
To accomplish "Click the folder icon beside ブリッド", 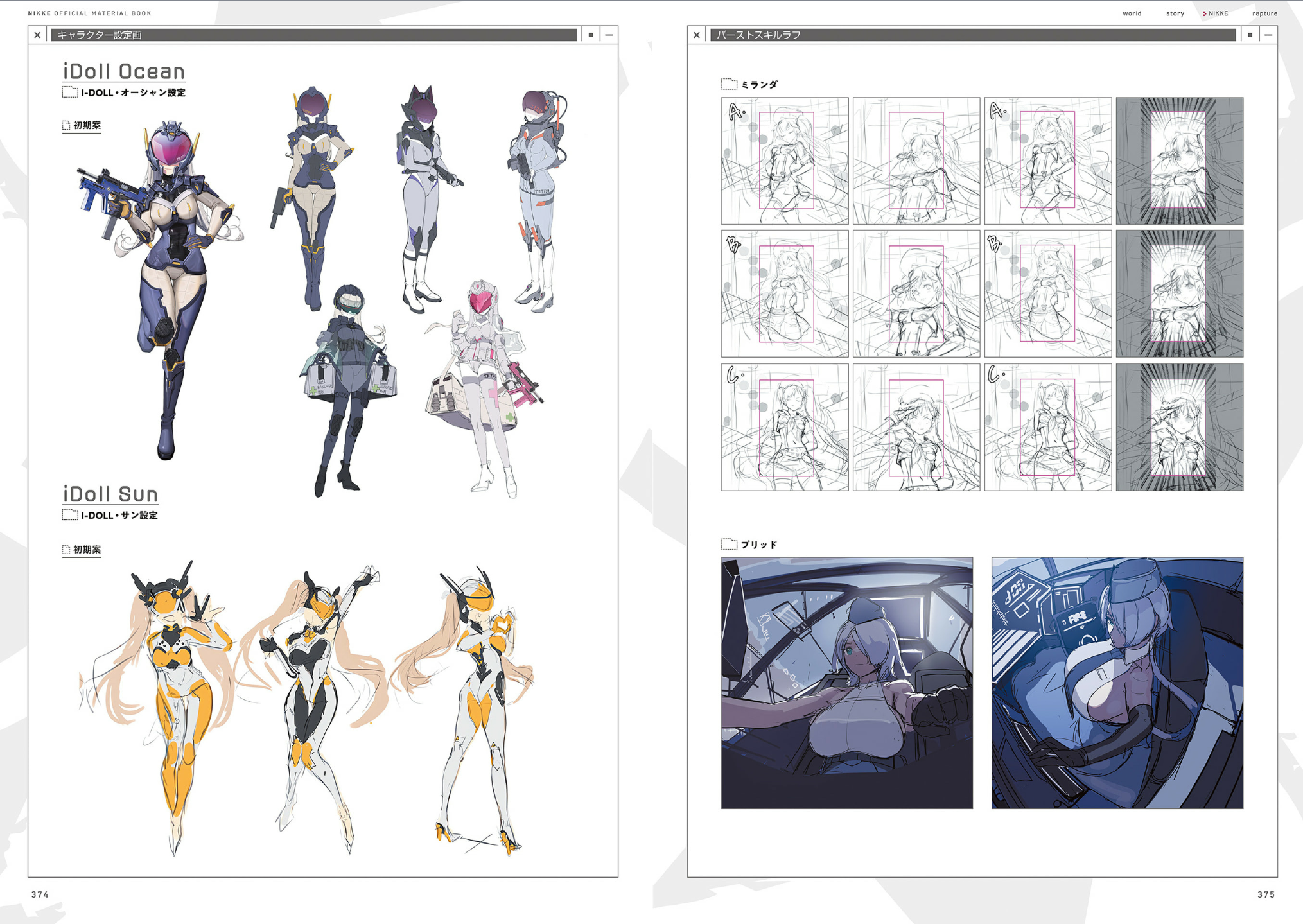I will (728, 545).
